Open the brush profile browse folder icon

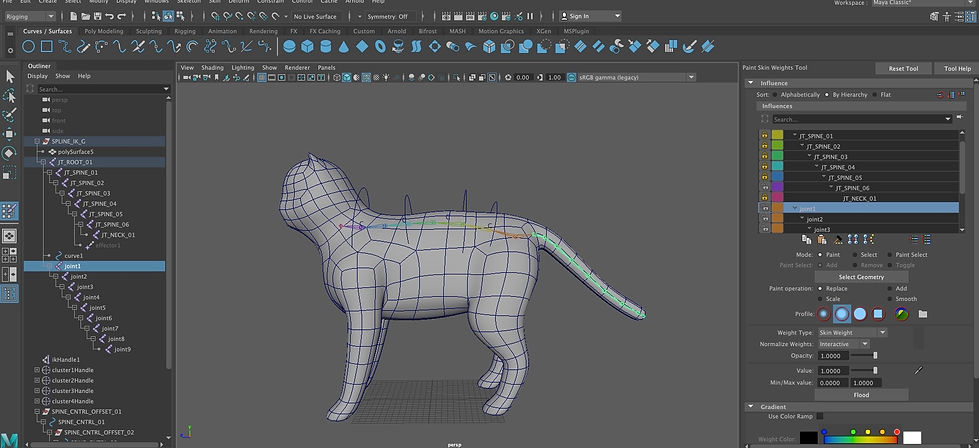(x=922, y=314)
